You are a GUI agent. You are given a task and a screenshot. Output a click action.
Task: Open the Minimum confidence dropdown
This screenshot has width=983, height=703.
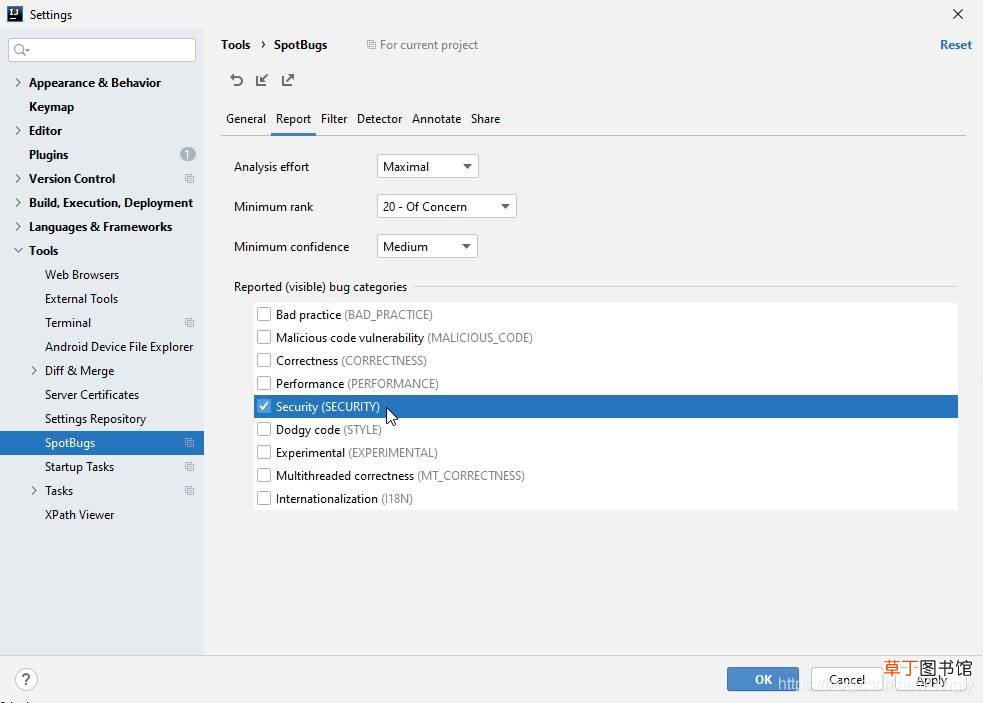(427, 246)
